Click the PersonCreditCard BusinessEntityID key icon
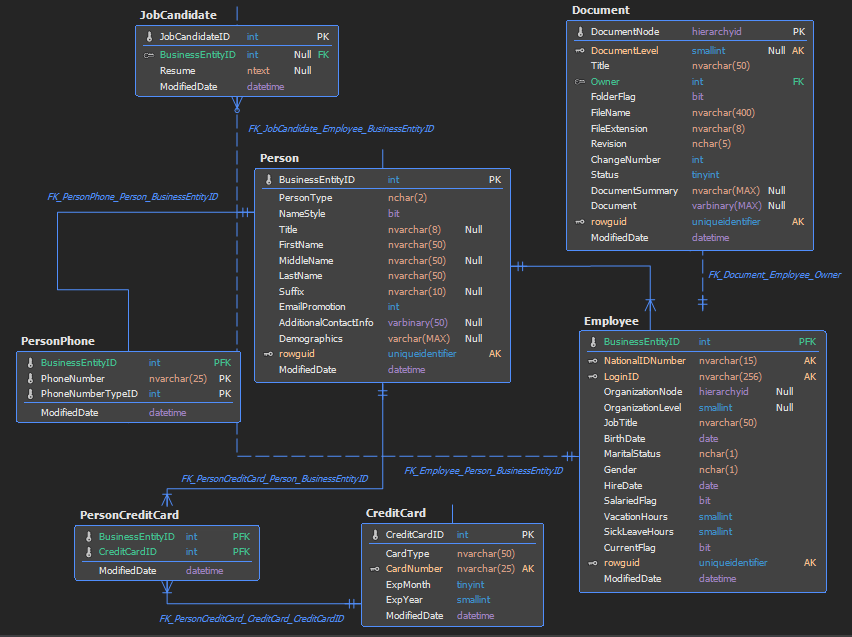The width and height of the screenshot is (852, 637). pos(89,537)
